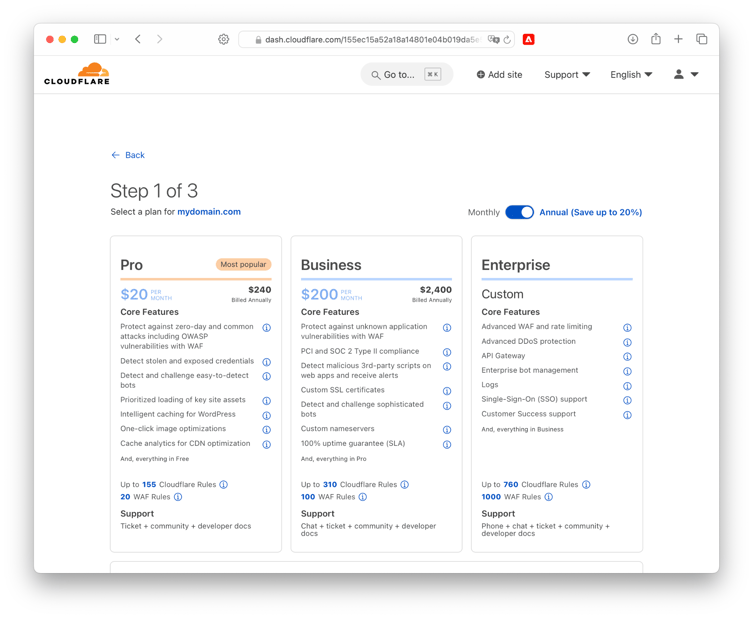Click Add site button

point(499,75)
